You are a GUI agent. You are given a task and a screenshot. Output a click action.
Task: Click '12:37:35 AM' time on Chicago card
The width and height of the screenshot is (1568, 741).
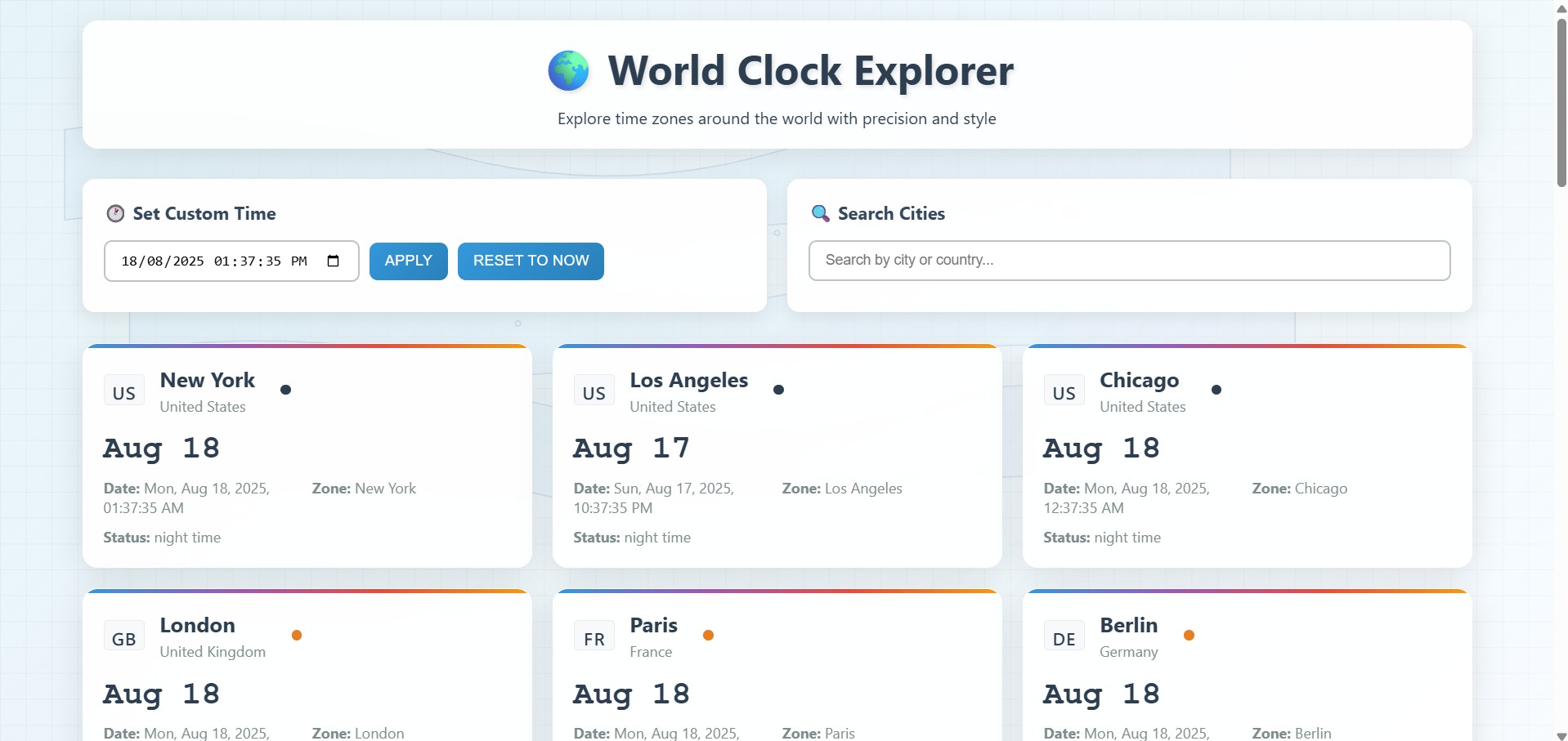point(1083,508)
